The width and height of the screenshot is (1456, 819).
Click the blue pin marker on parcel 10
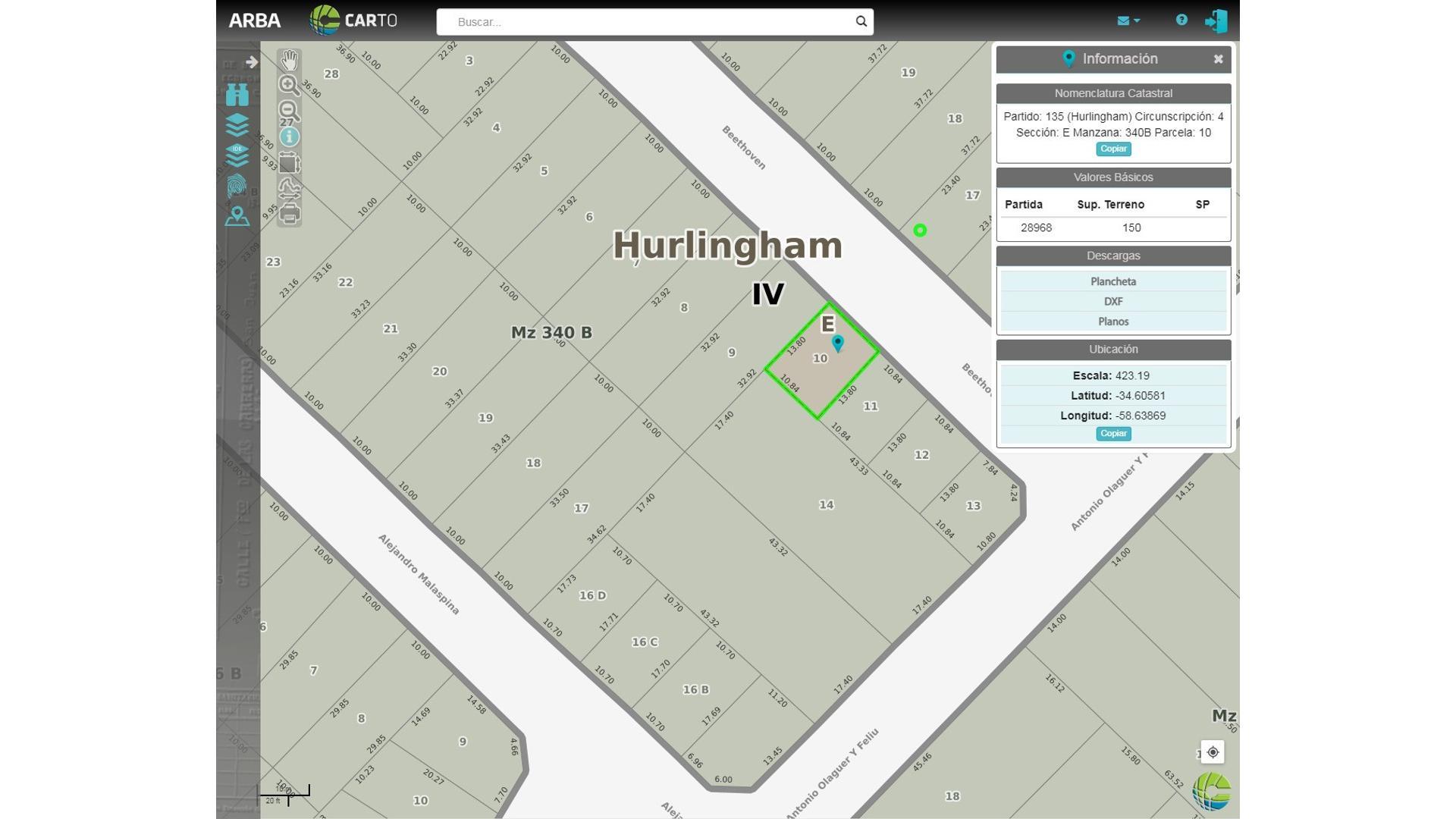[x=838, y=344]
